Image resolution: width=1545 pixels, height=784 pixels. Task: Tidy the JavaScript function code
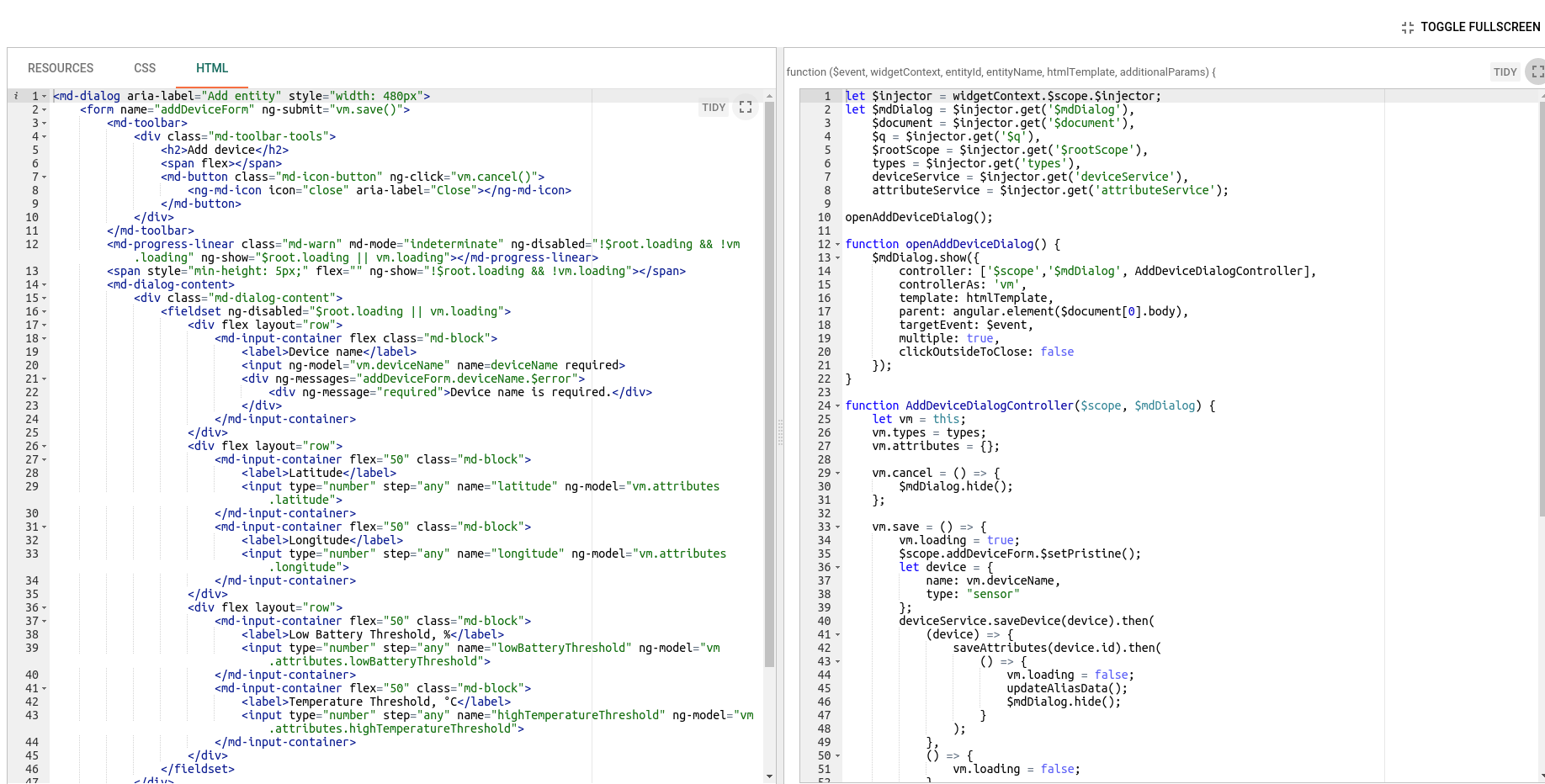[x=1505, y=72]
